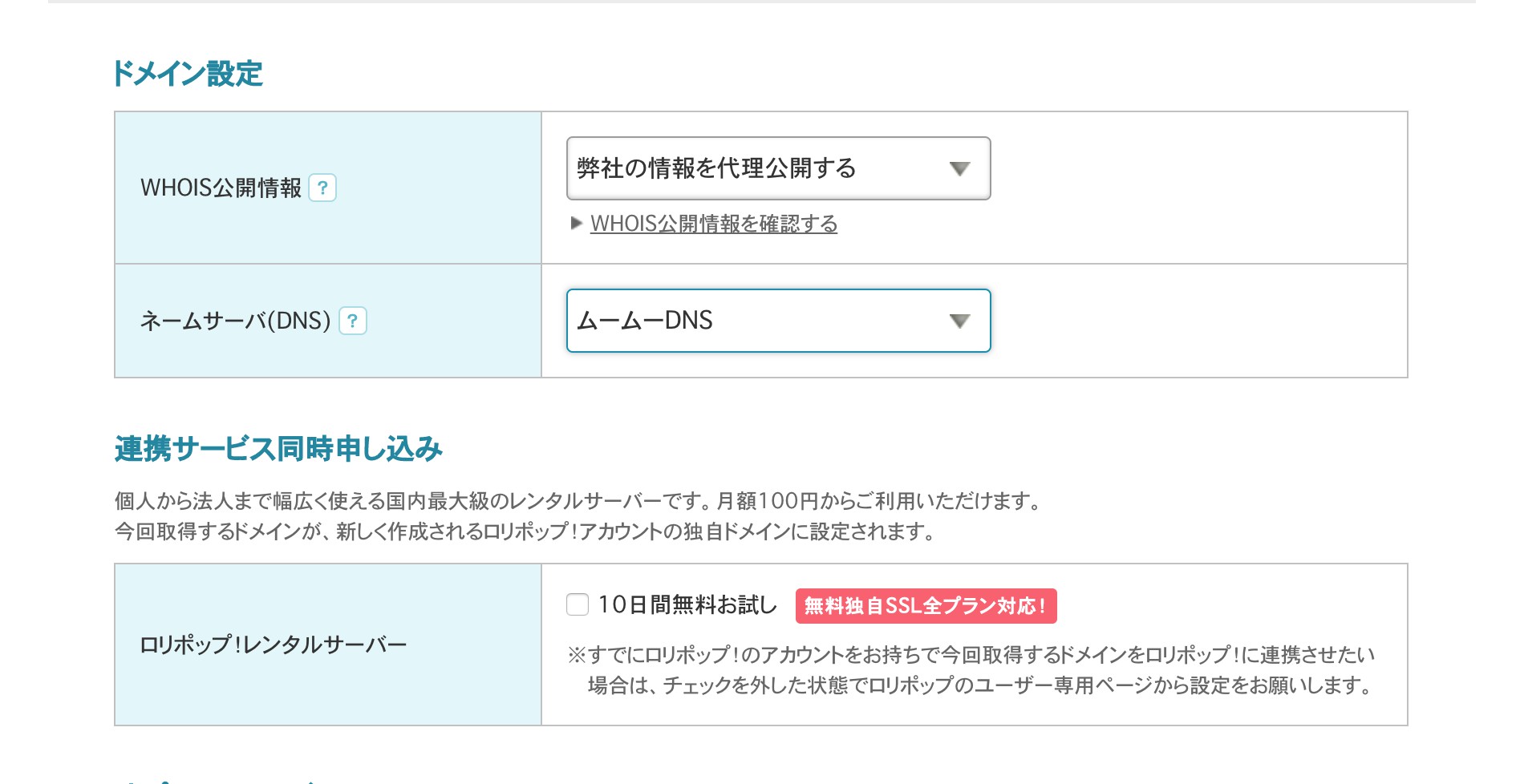
Task: Click the 連携サービス同時申し込み section heading
Action: pos(278,449)
